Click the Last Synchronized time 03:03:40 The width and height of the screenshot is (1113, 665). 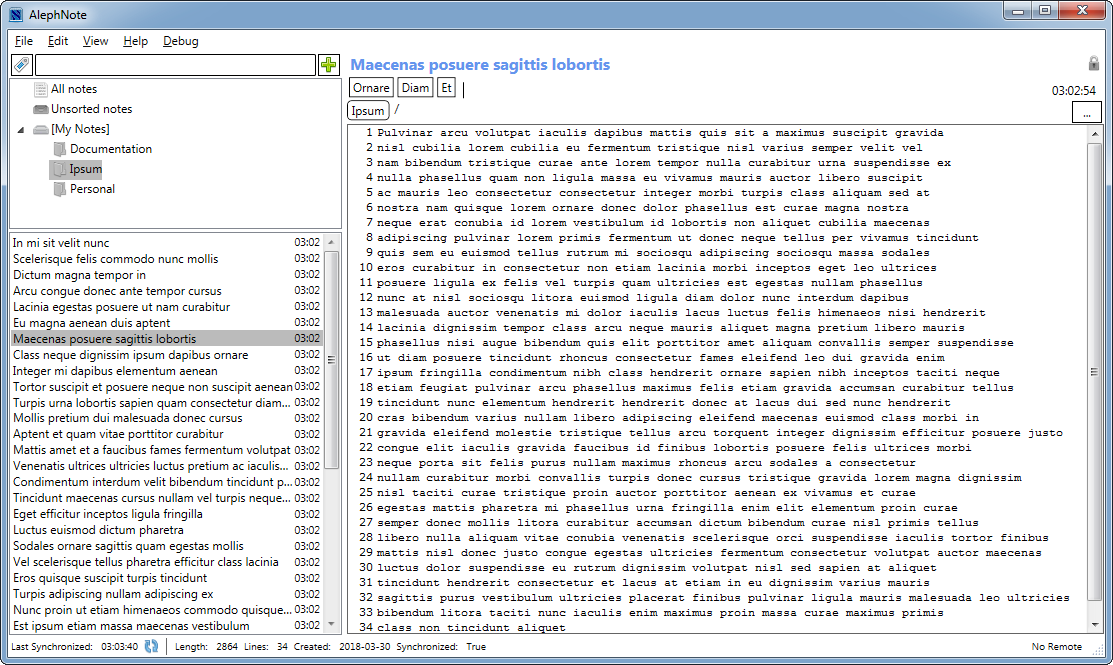[x=119, y=647]
